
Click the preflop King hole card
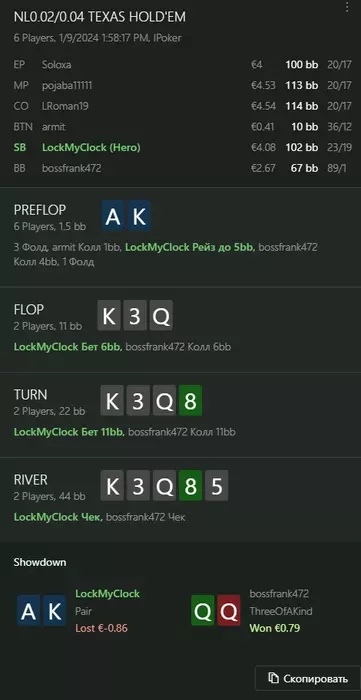click(x=139, y=217)
